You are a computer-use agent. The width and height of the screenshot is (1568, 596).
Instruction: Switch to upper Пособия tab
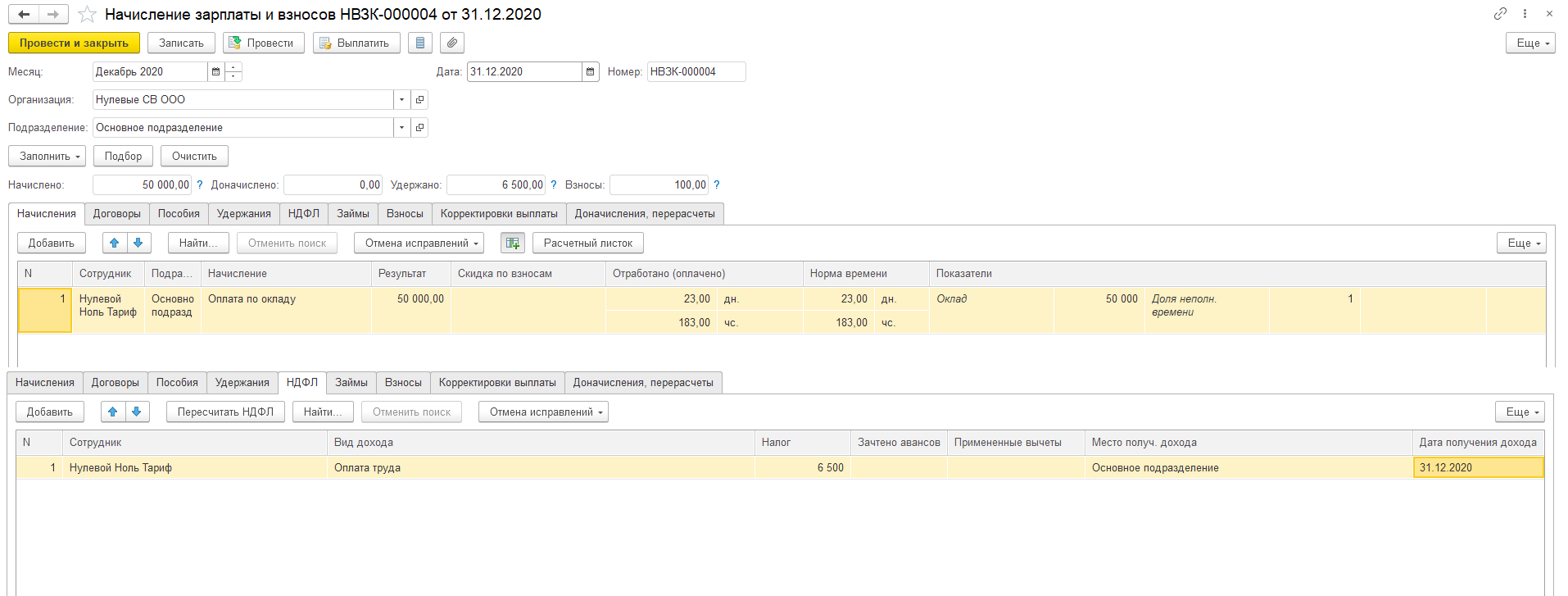tap(179, 214)
